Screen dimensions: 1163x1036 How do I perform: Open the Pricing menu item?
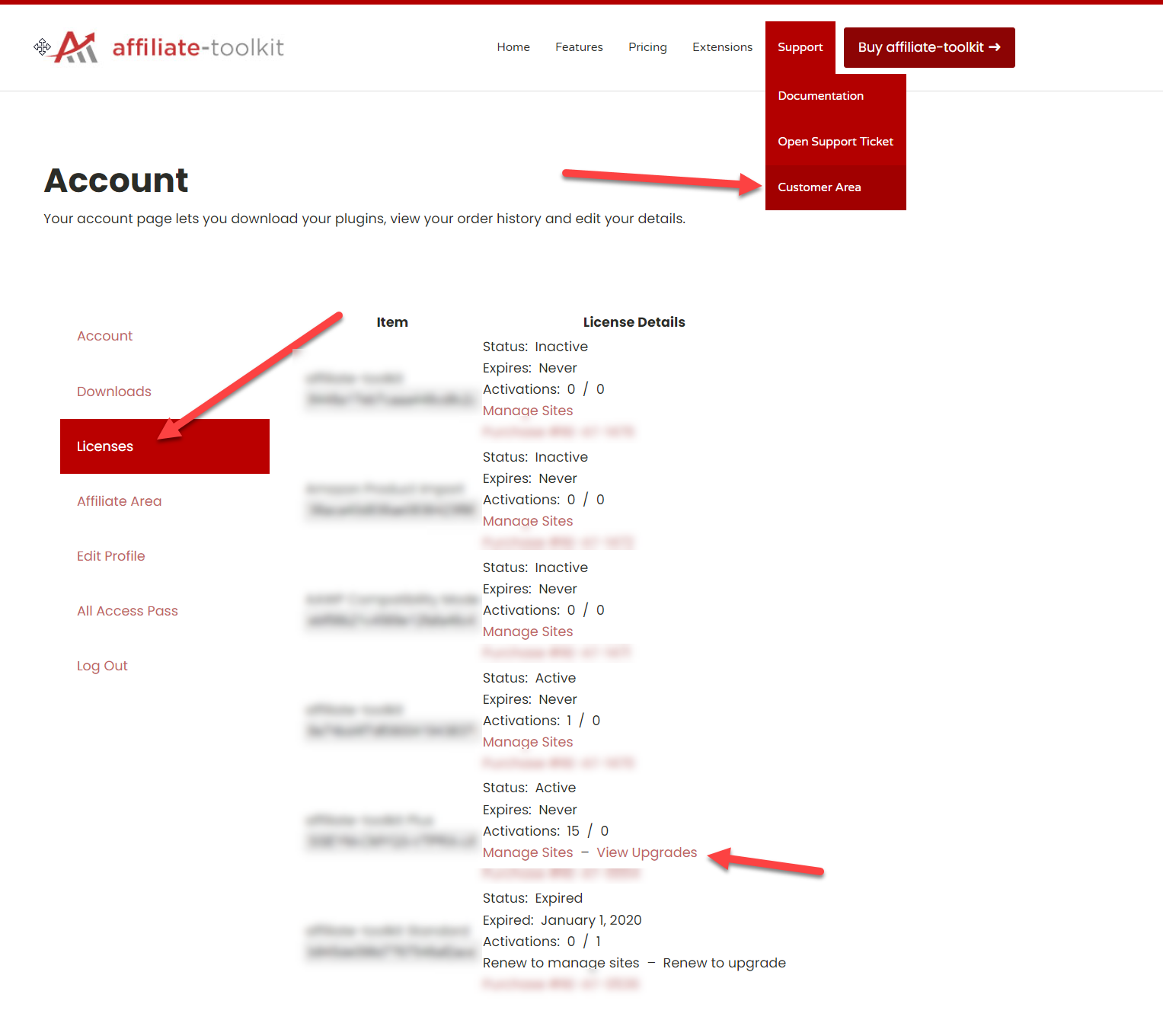click(x=647, y=47)
